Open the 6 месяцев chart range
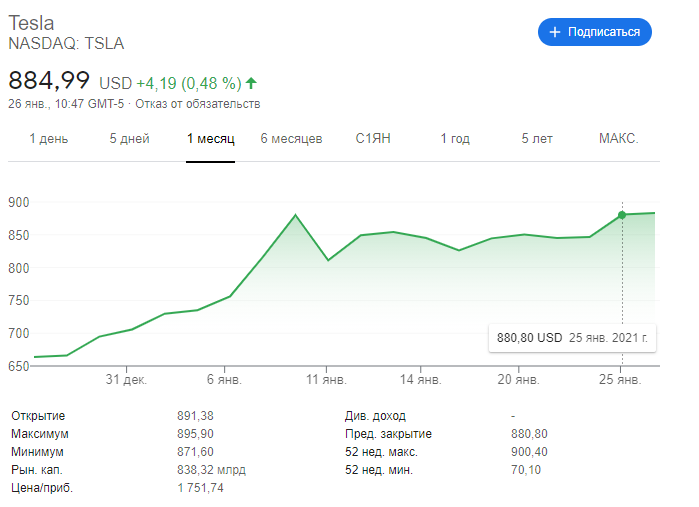Image resolution: width=699 pixels, height=507 pixels. pos(291,139)
